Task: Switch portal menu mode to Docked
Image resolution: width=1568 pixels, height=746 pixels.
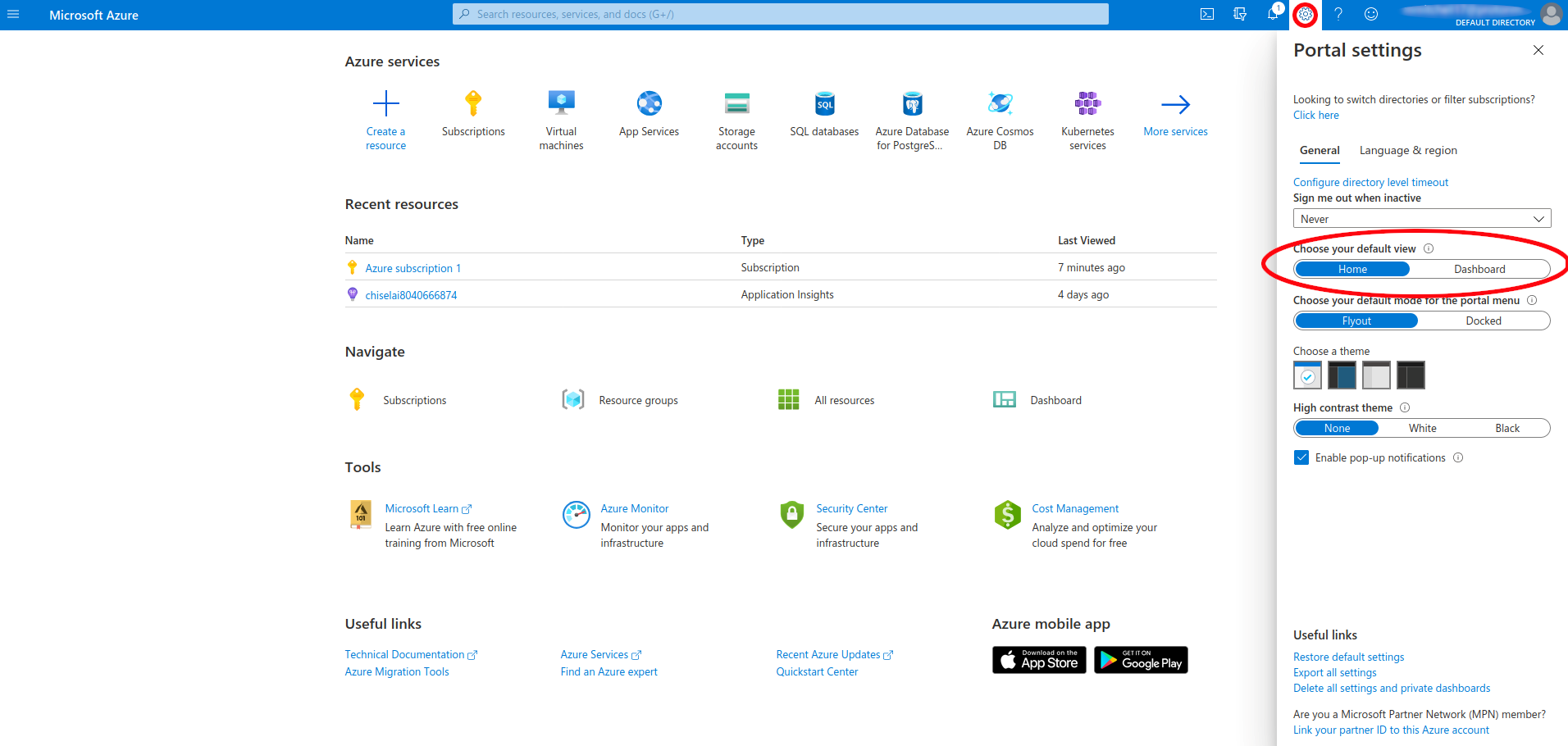Action: tap(1483, 321)
